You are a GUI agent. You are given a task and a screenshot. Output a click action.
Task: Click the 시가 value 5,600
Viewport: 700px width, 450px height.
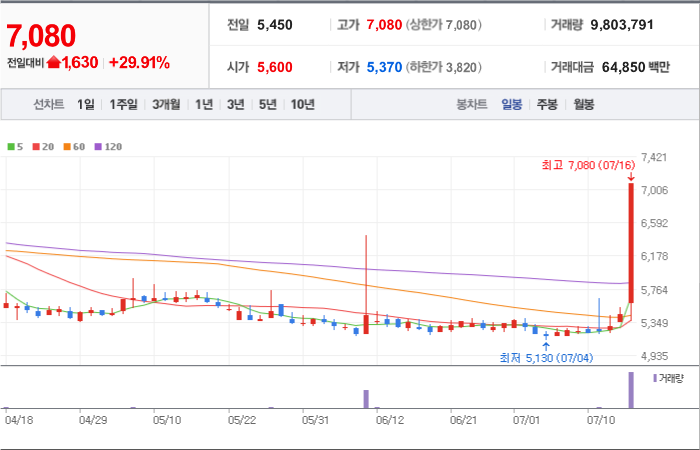pos(275,67)
